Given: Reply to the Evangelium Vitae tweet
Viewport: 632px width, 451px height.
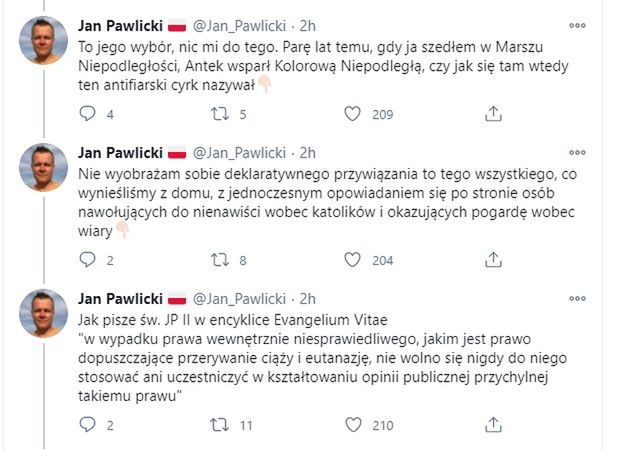Looking at the screenshot, I should [x=87, y=426].
